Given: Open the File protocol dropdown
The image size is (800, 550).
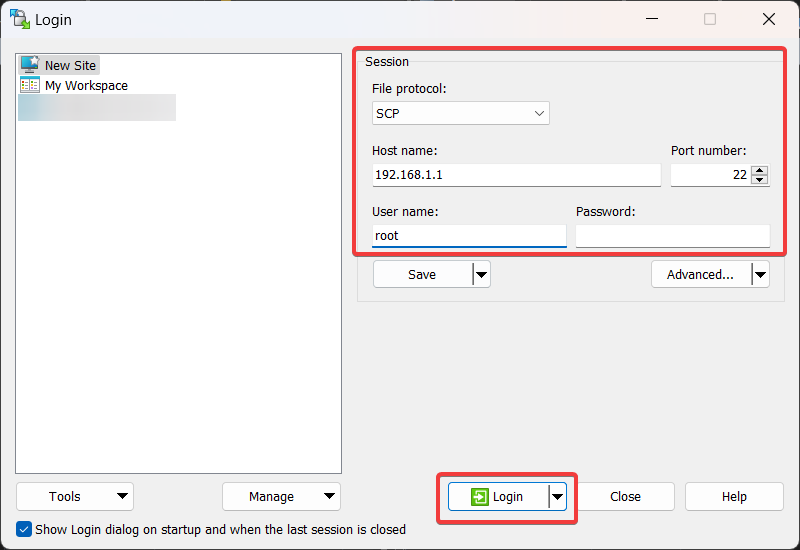Looking at the screenshot, I should click(460, 113).
